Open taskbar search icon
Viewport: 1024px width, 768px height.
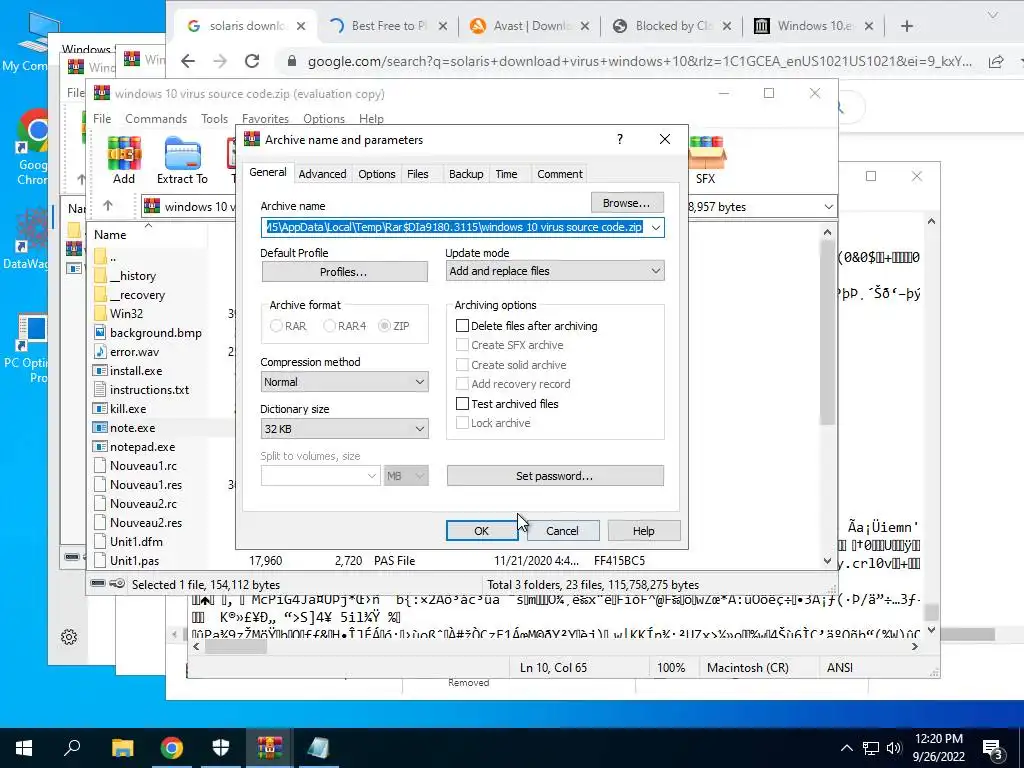(72, 748)
